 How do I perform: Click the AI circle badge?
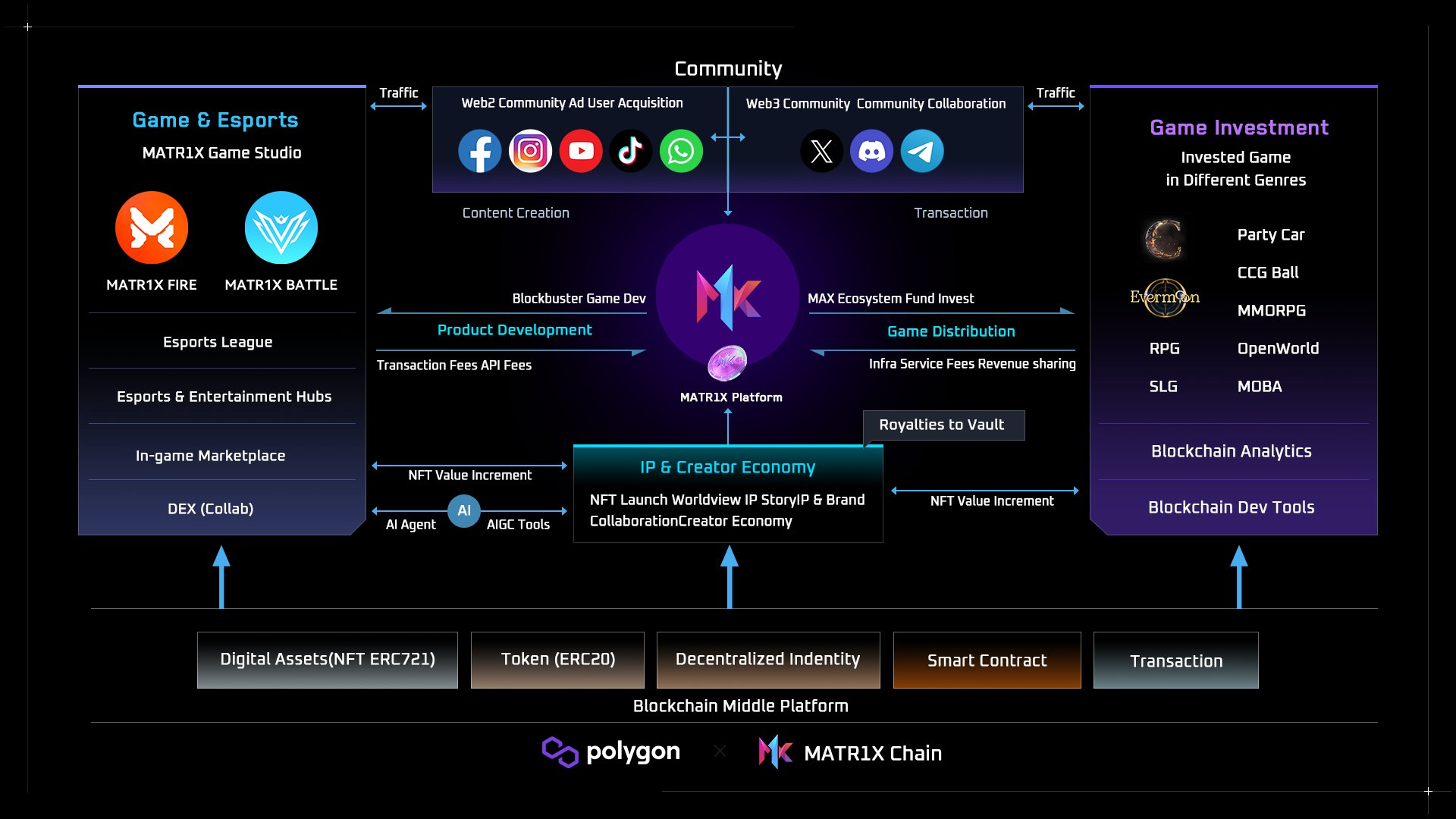(464, 510)
